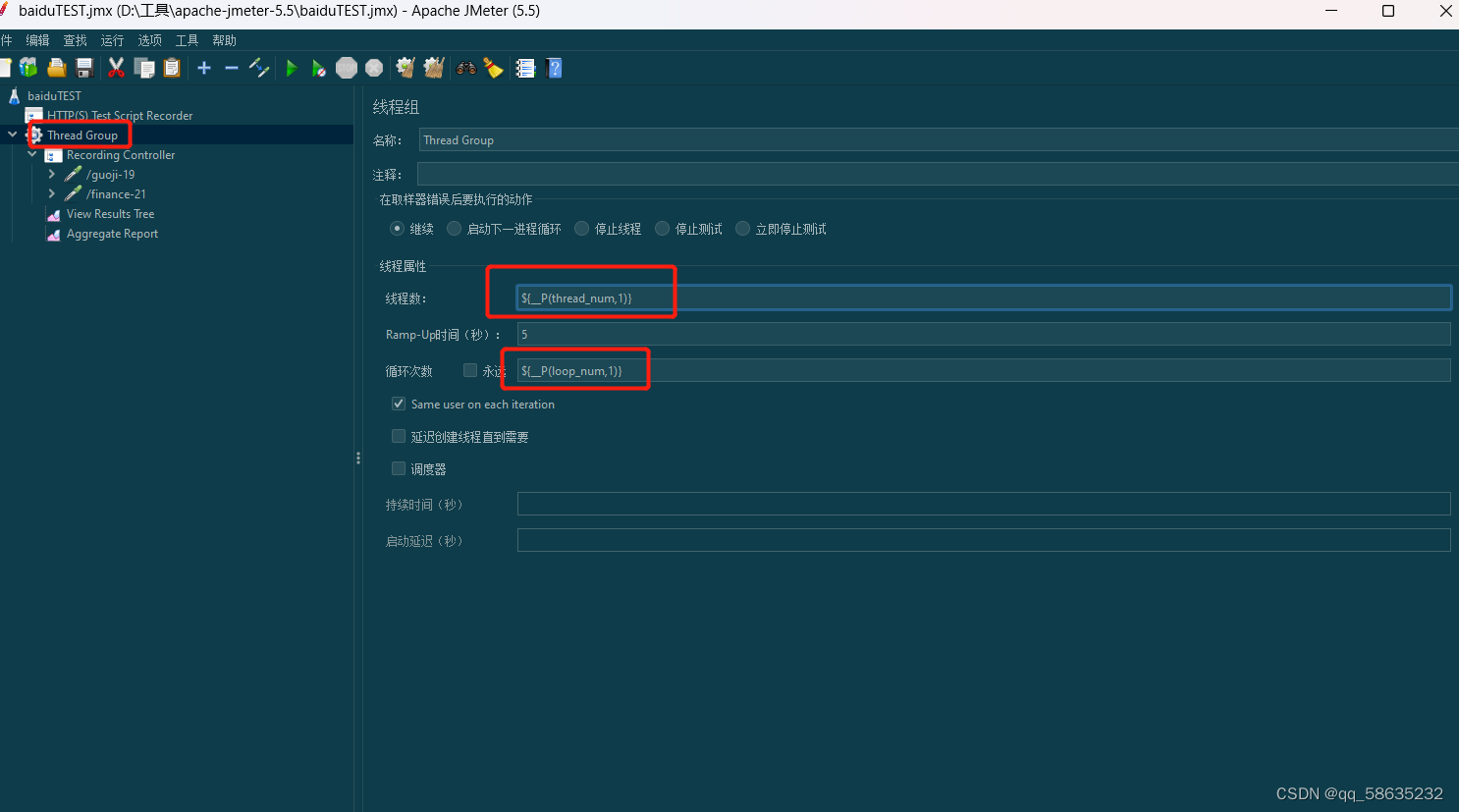
Task: Click the 启动延迟（秒） field
Action: pos(984,540)
